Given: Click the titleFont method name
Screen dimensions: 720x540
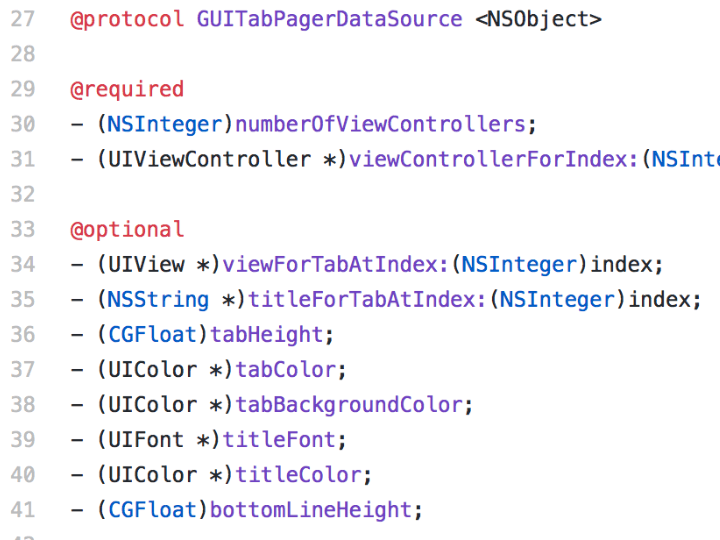Looking at the screenshot, I should (x=279, y=440).
